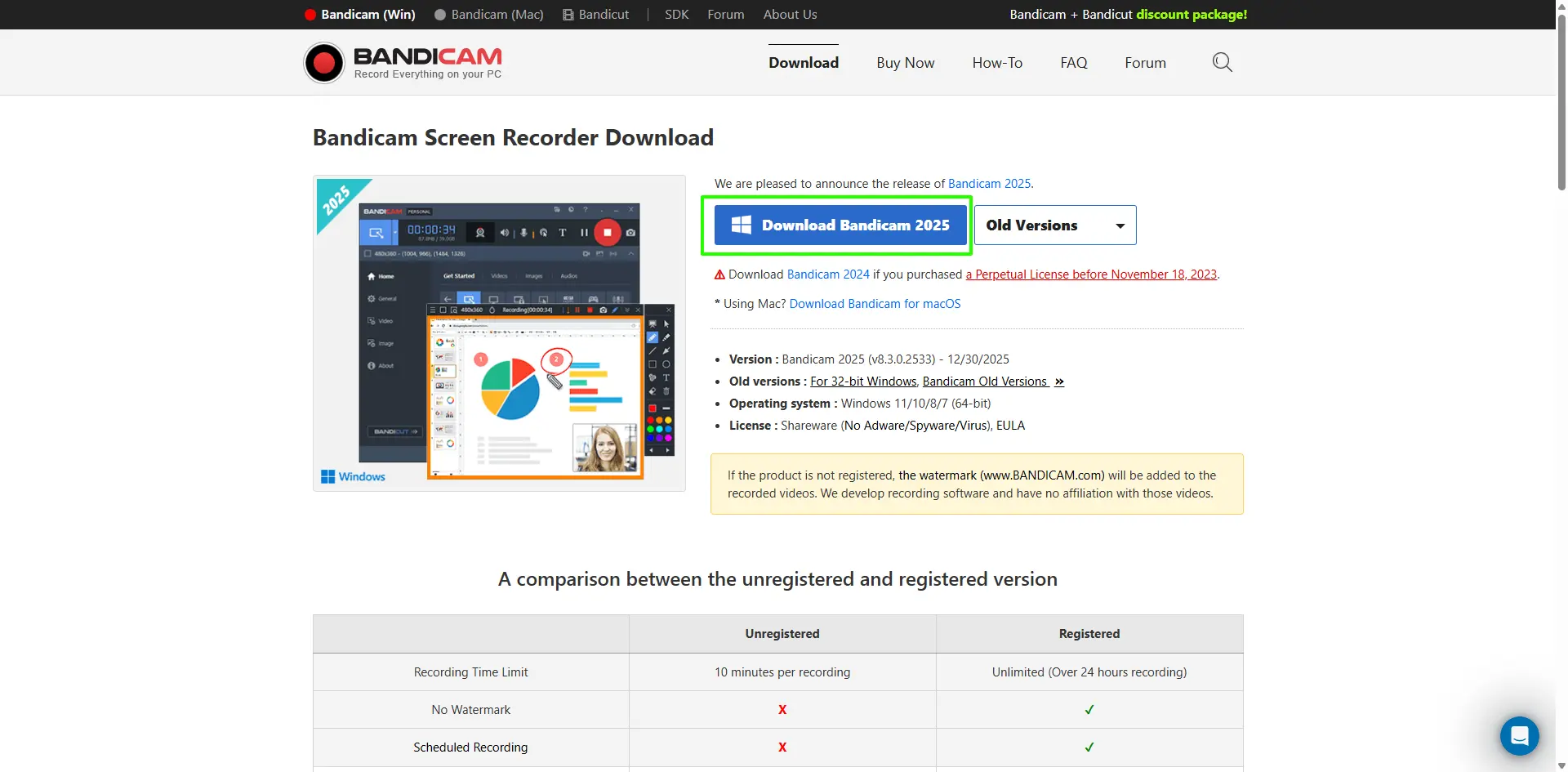Image resolution: width=1568 pixels, height=772 pixels.
Task: Click the warning triangle beside Bandicam 2024 notice
Action: pyautogui.click(x=719, y=274)
